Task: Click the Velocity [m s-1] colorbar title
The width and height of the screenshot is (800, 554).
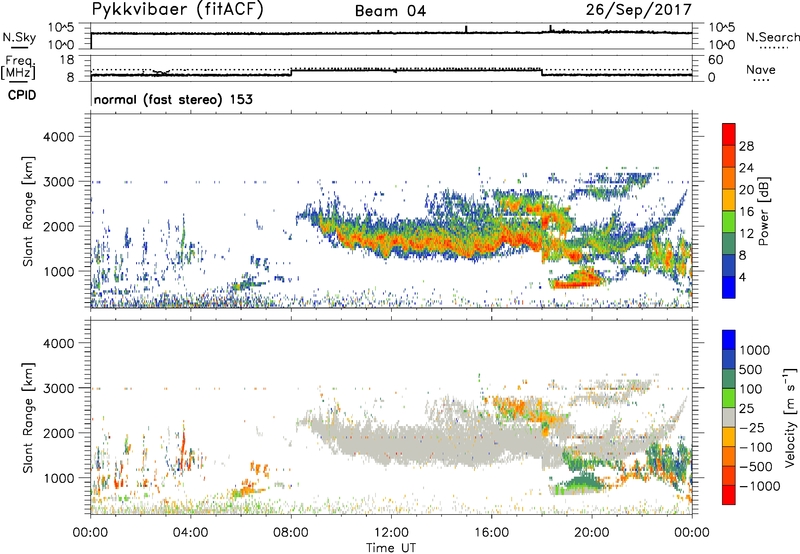Action: [x=790, y=417]
